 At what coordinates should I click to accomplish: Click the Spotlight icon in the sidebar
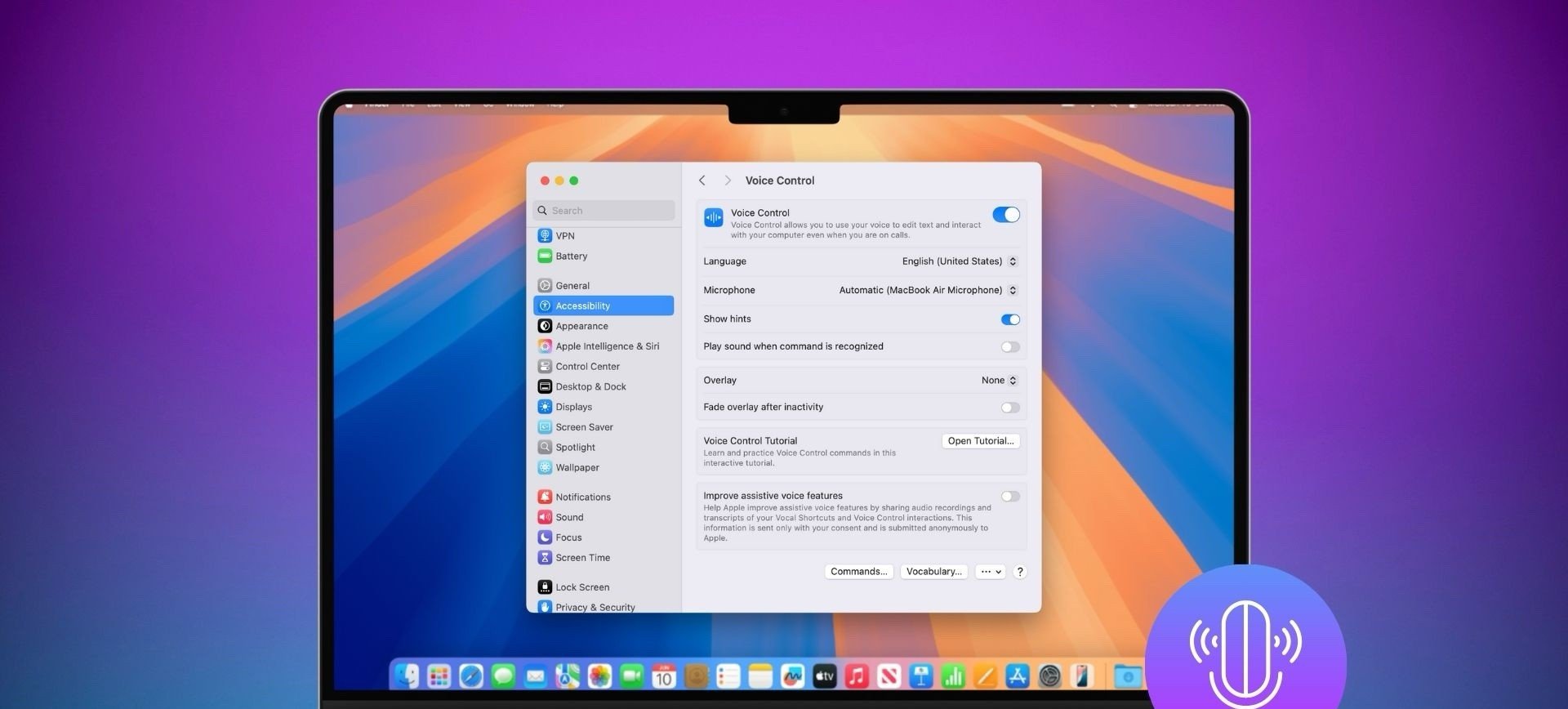point(545,447)
